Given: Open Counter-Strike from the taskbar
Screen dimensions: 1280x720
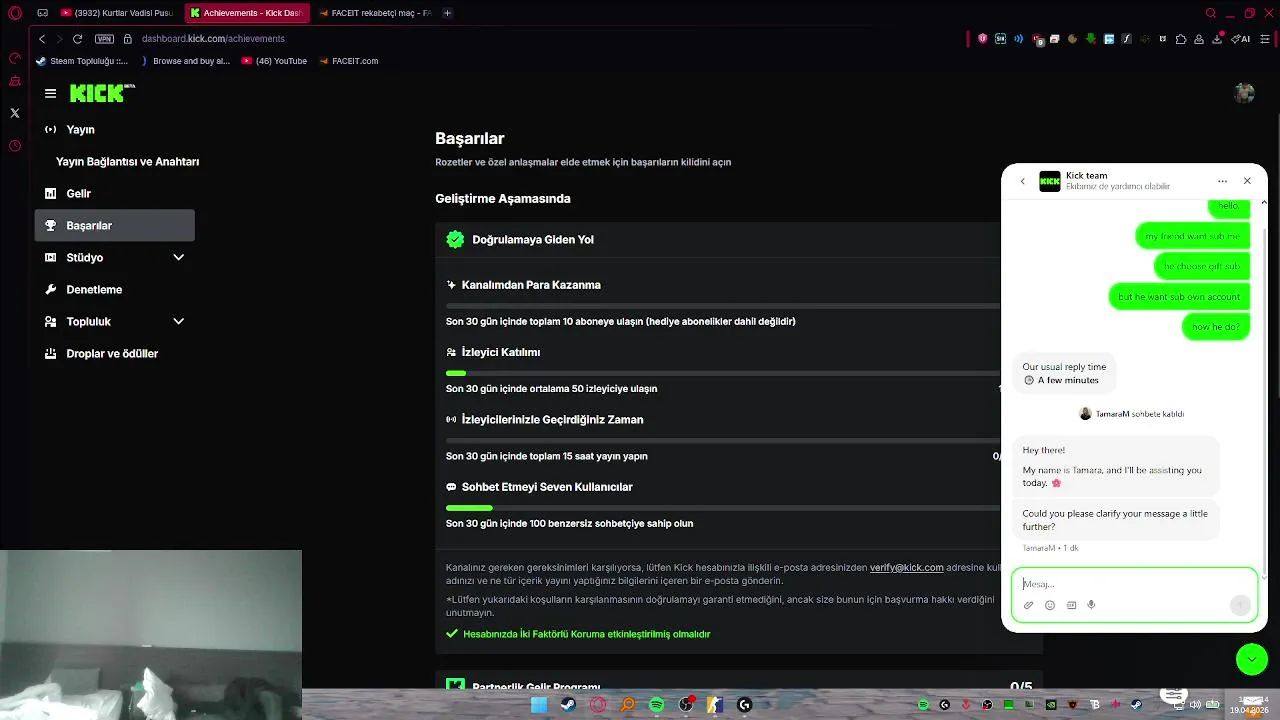Looking at the screenshot, I should (715, 705).
